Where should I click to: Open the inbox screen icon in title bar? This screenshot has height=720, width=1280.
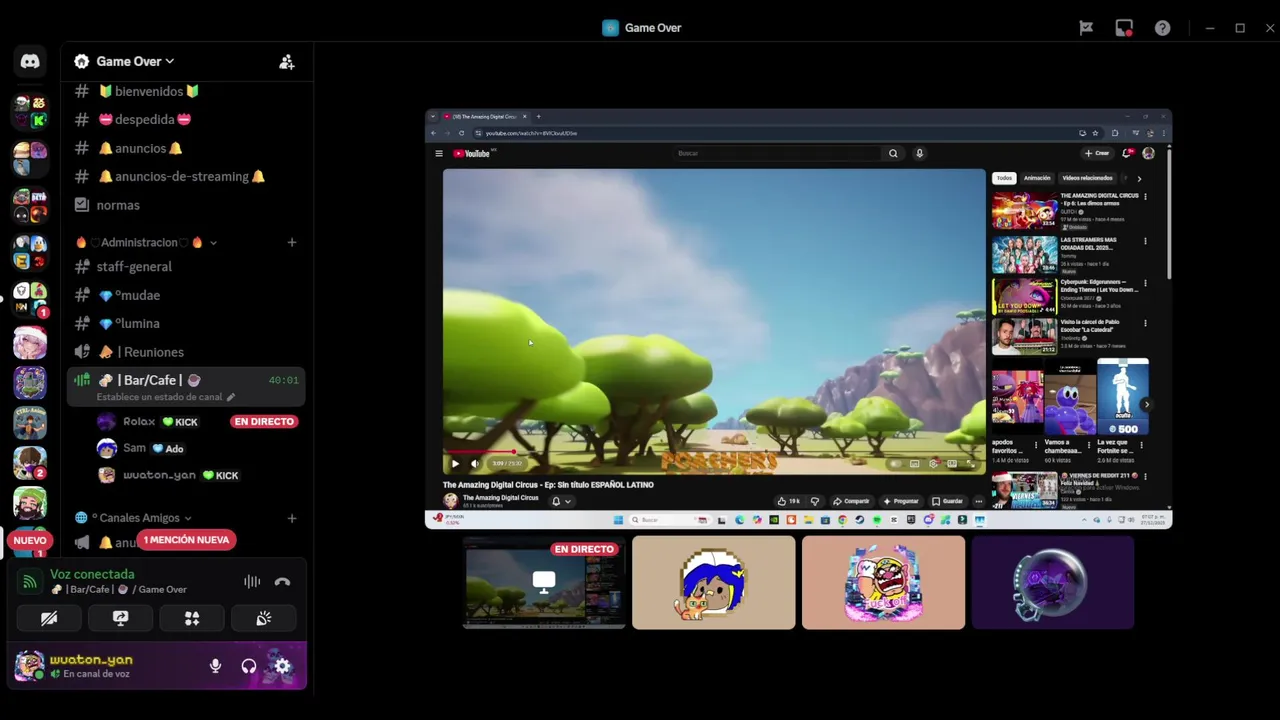coord(1124,28)
